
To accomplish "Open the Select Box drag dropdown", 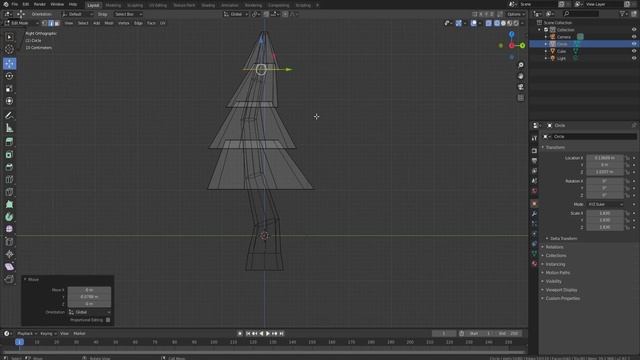I will coord(128,14).
